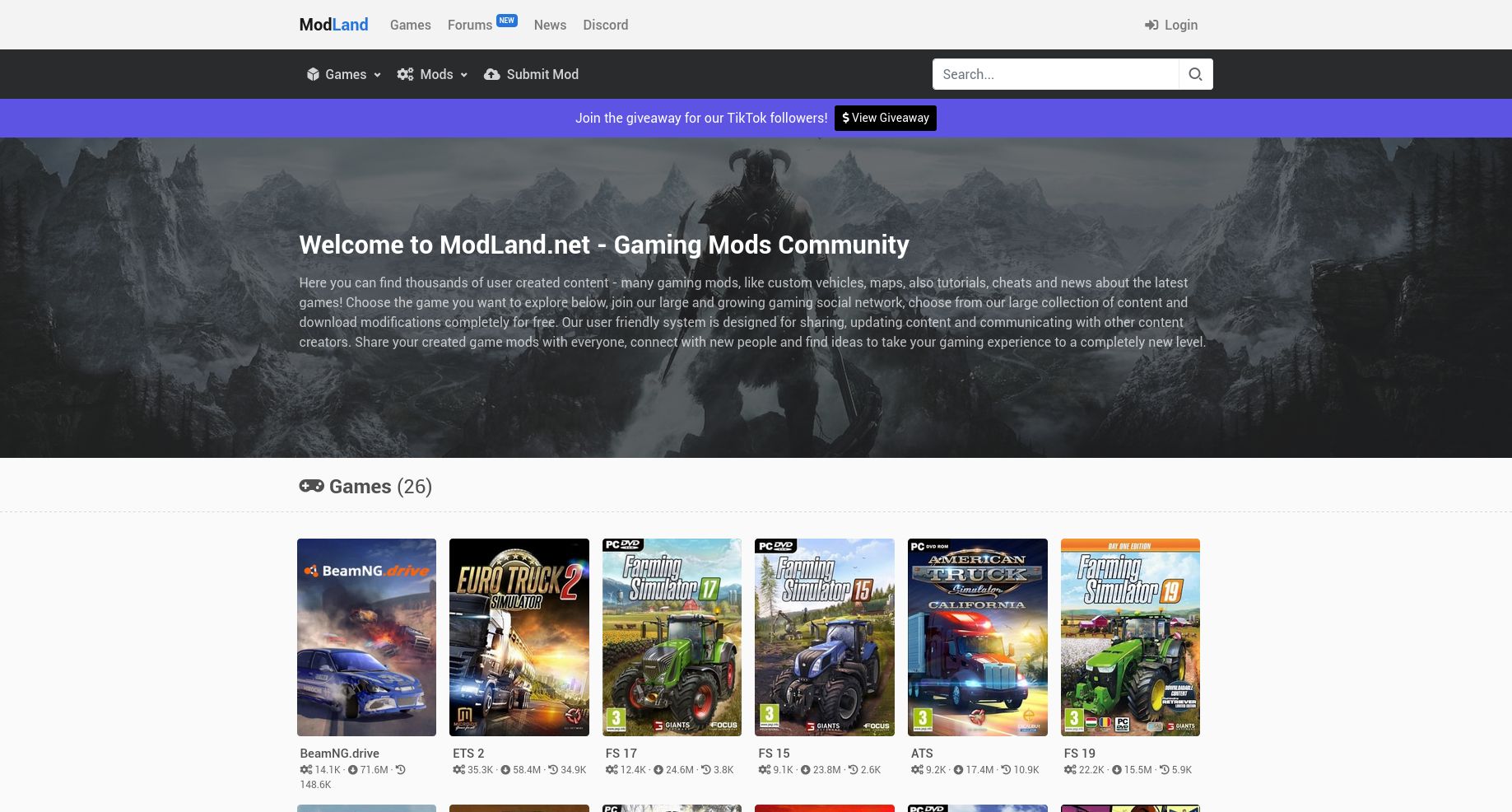Click ATS updates count 10.9K
This screenshot has width=1512, height=812.
(x=1026, y=770)
